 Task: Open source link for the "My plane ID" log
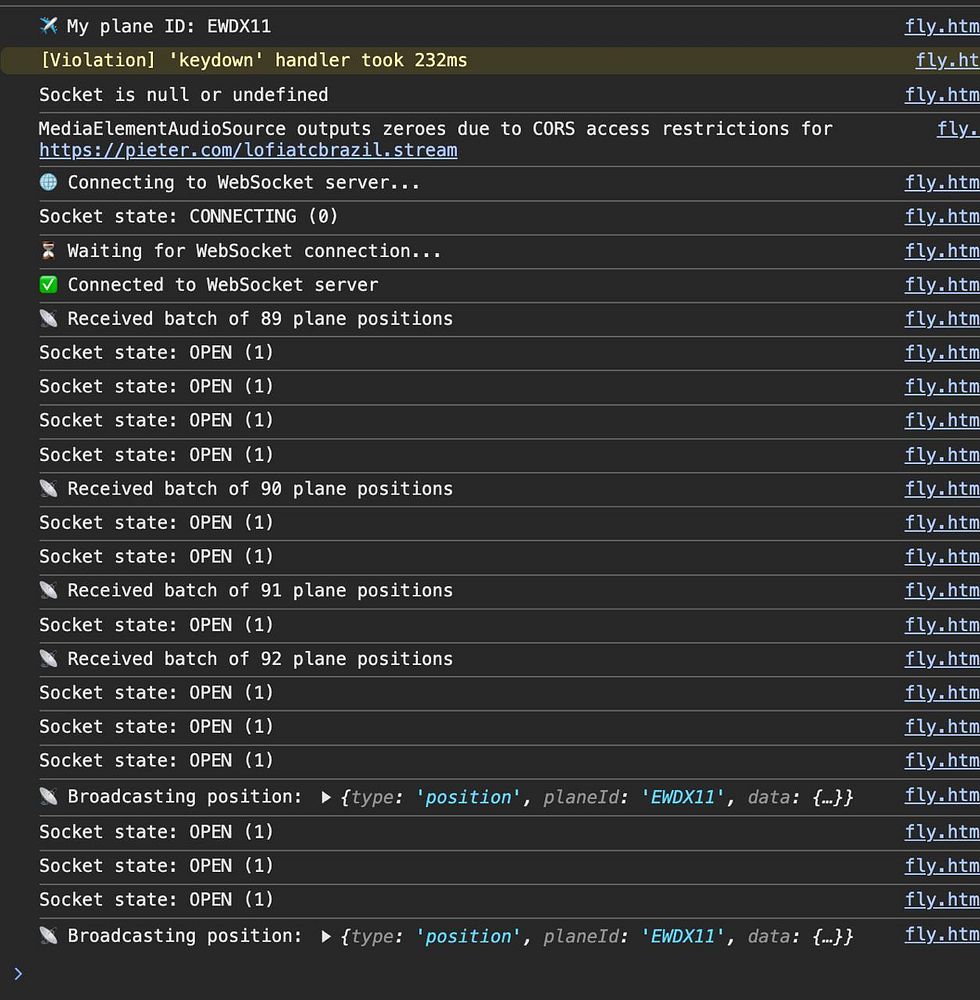[x=942, y=26]
